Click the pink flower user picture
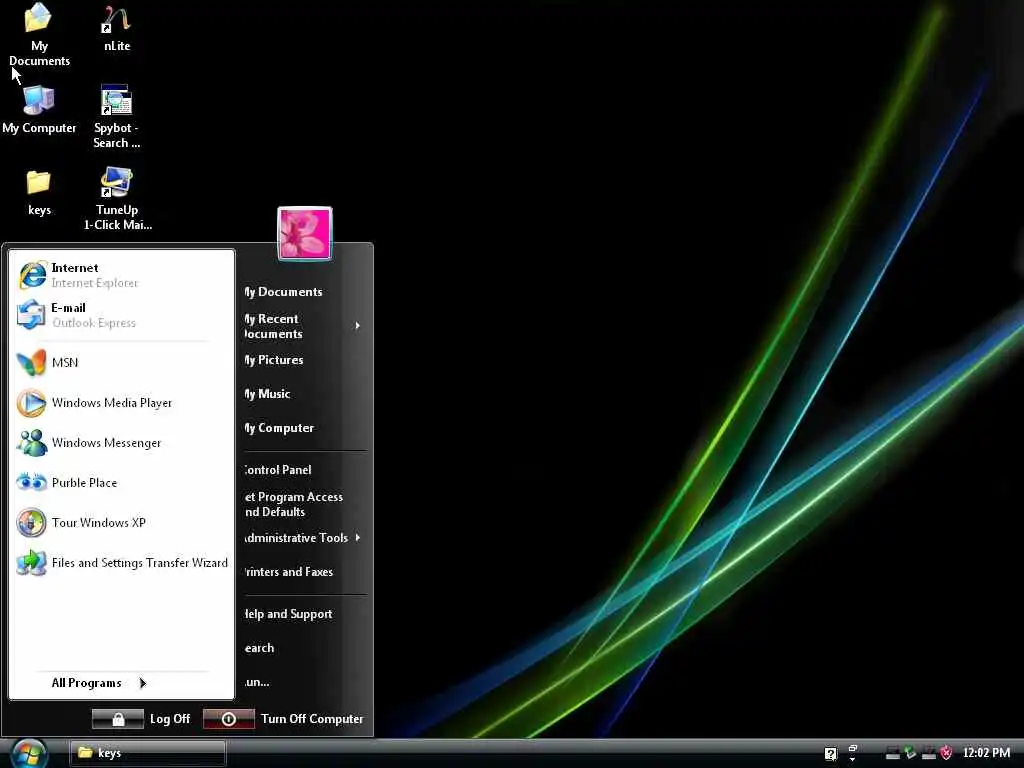Image resolution: width=1024 pixels, height=768 pixels. [x=305, y=233]
